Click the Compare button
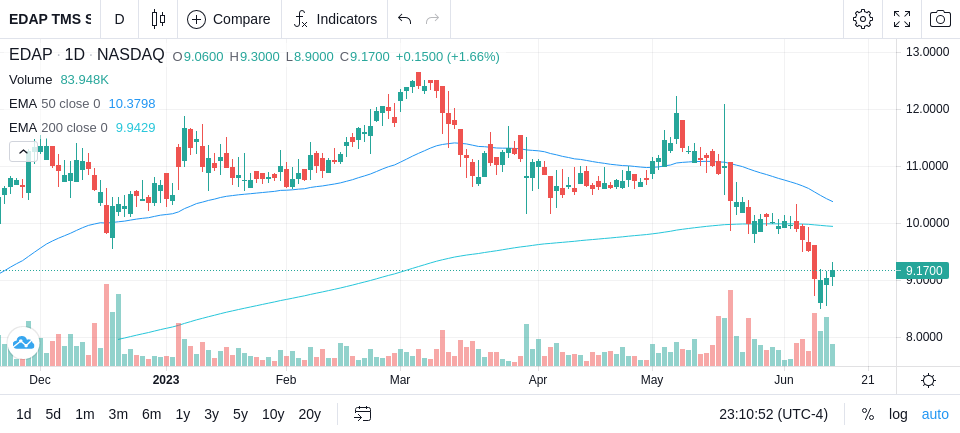This screenshot has width=960, height=433. click(x=229, y=19)
